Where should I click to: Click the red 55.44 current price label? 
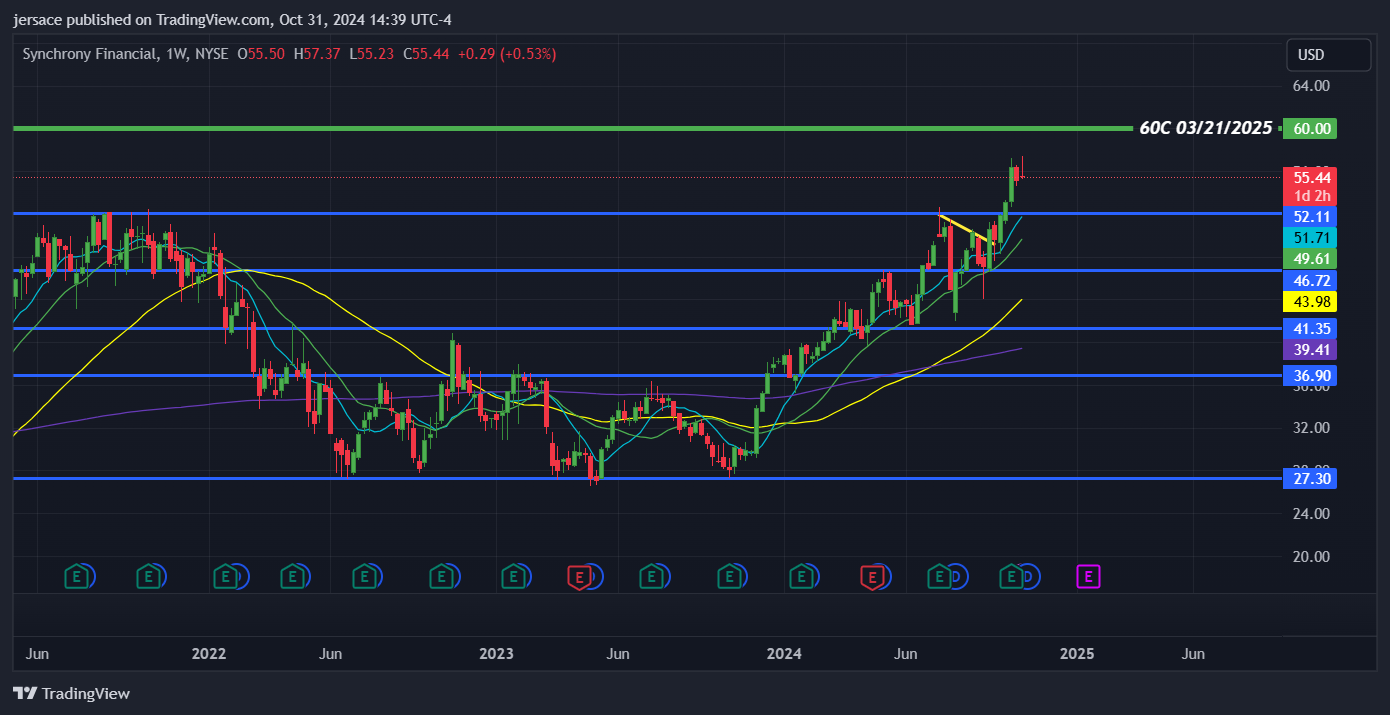pyautogui.click(x=1312, y=177)
